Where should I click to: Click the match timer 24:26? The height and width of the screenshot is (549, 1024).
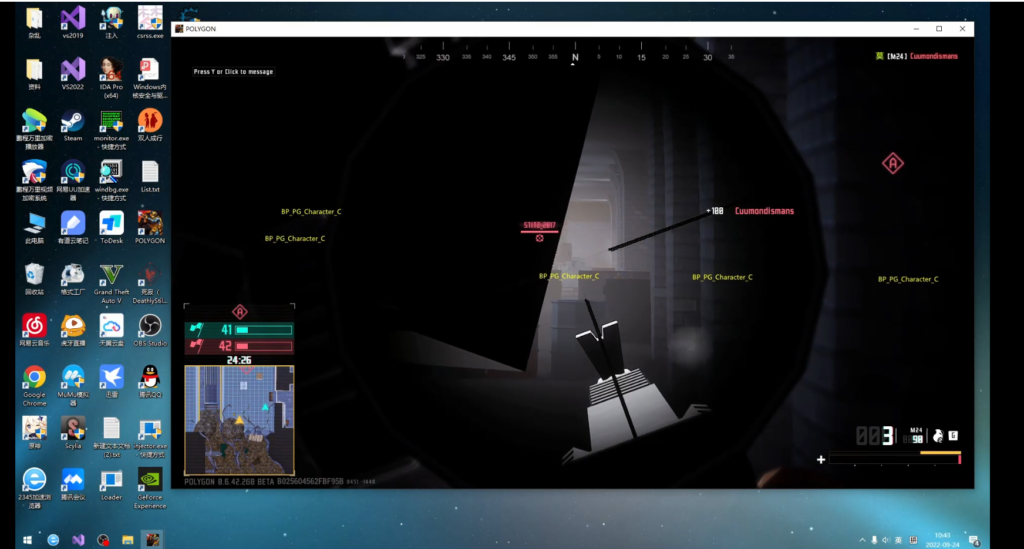239,360
